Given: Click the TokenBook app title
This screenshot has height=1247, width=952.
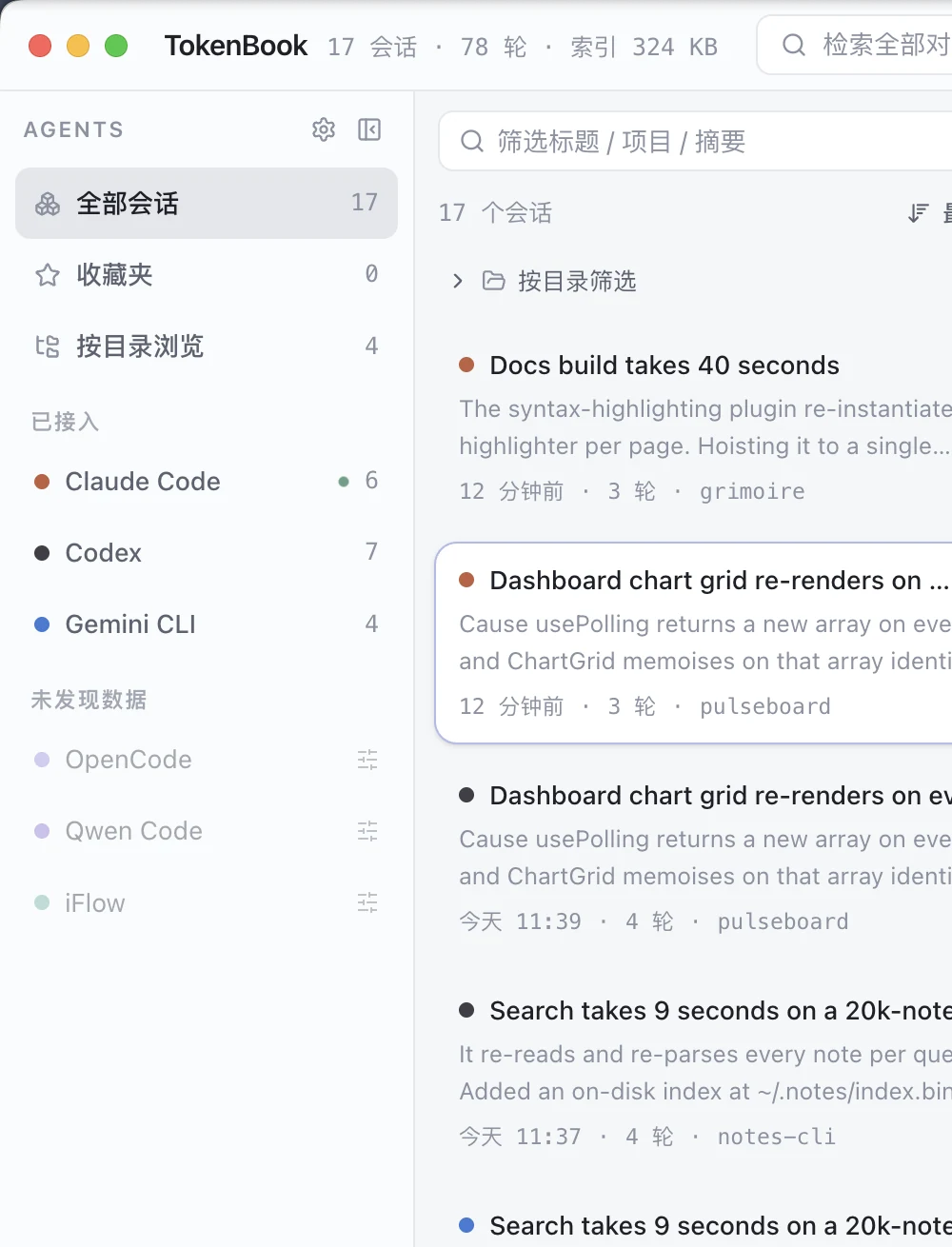Looking at the screenshot, I should pyautogui.click(x=236, y=46).
